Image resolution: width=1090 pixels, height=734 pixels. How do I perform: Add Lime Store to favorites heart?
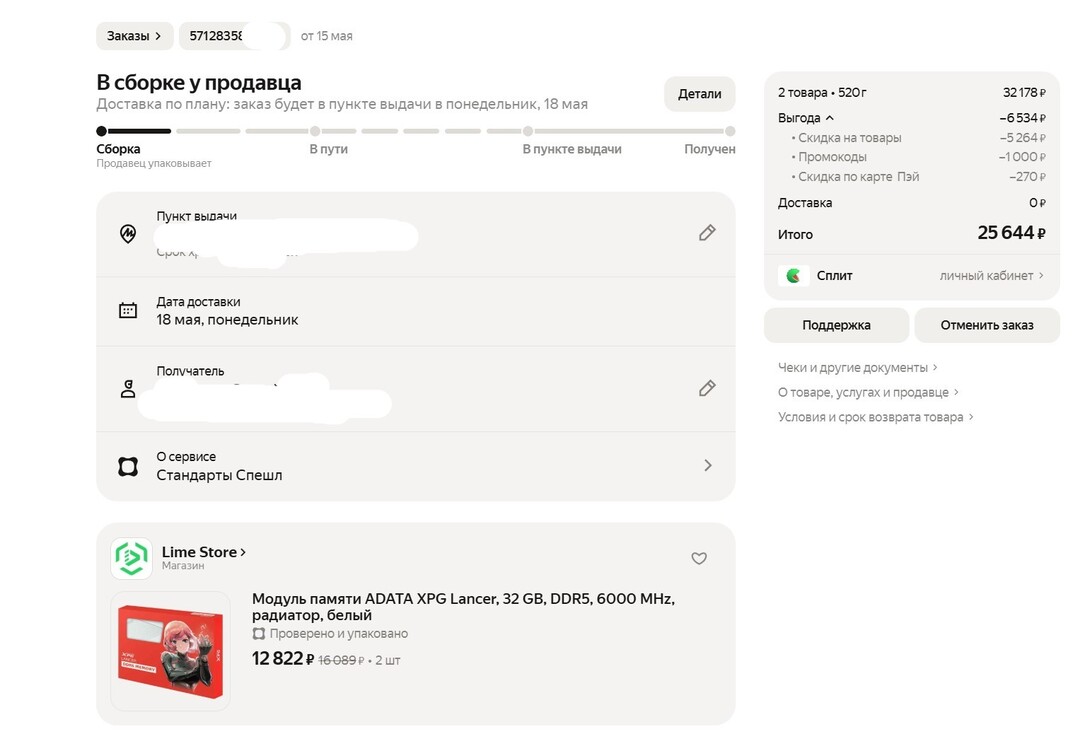click(699, 558)
